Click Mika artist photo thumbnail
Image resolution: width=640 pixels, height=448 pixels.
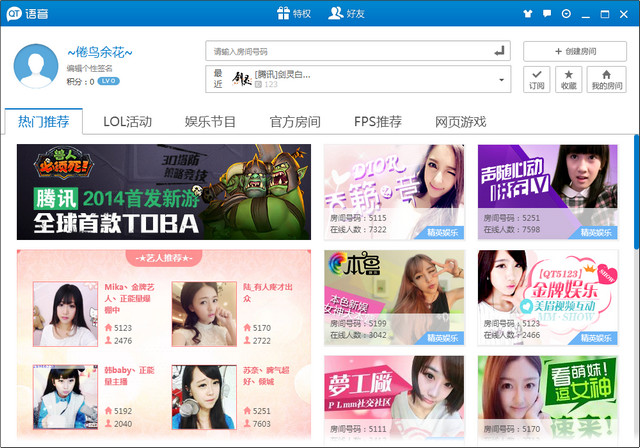(x=65, y=314)
